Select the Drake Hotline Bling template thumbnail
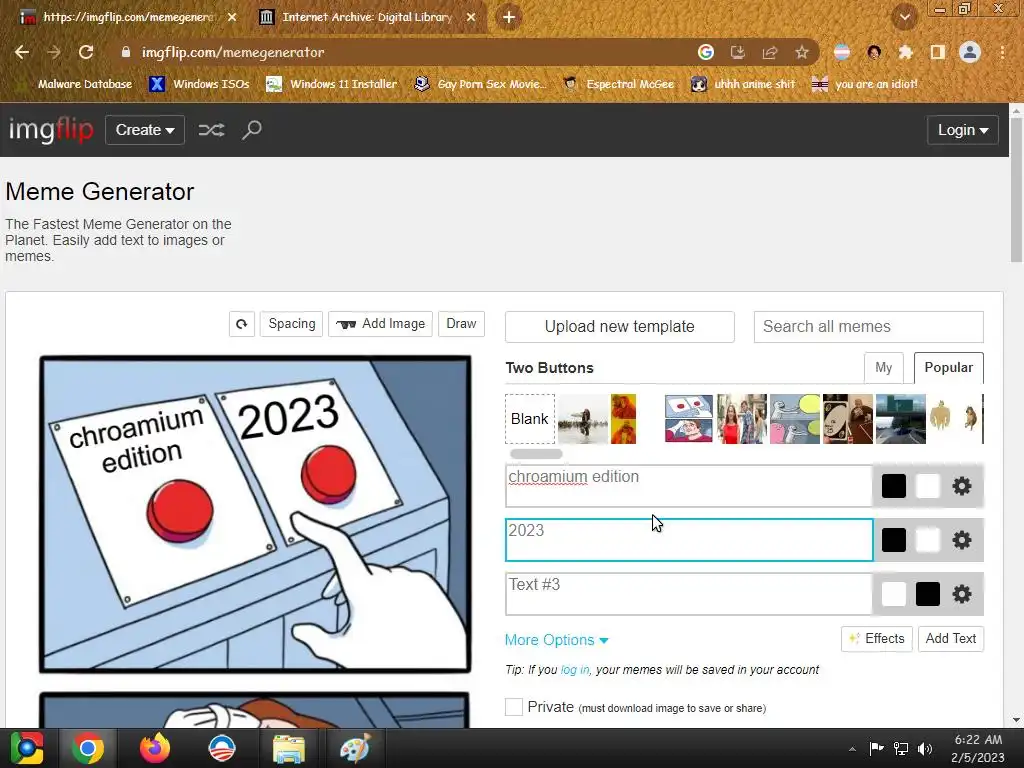This screenshot has height=768, width=1024. click(624, 419)
